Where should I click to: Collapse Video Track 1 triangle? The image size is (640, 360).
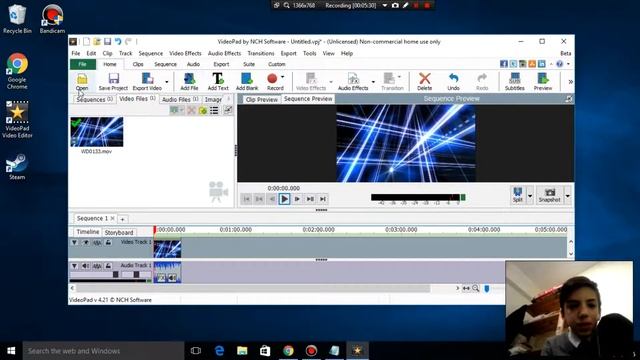point(74,242)
